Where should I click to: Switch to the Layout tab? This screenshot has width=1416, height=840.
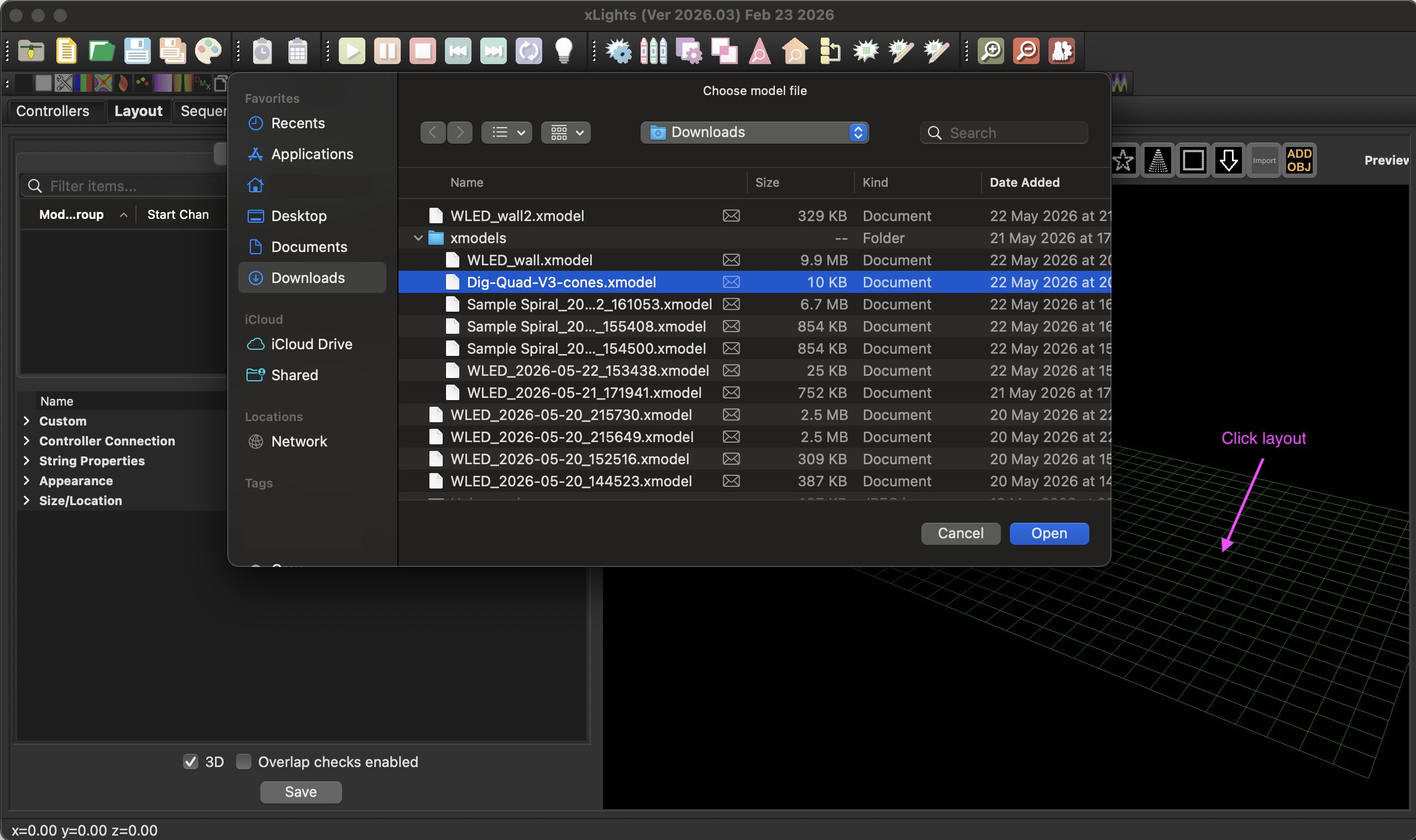click(138, 111)
